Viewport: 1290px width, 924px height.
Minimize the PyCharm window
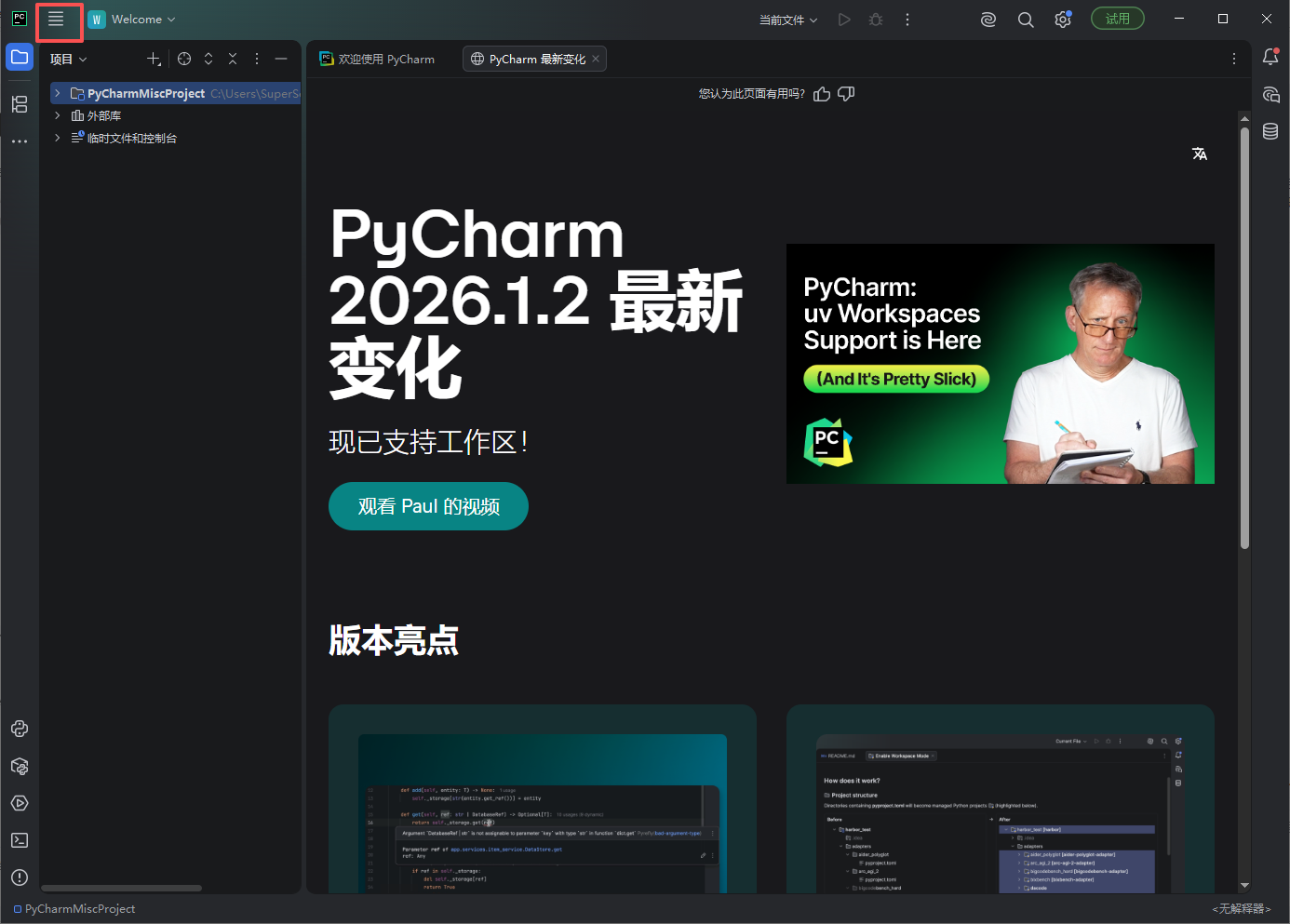coord(1179,19)
